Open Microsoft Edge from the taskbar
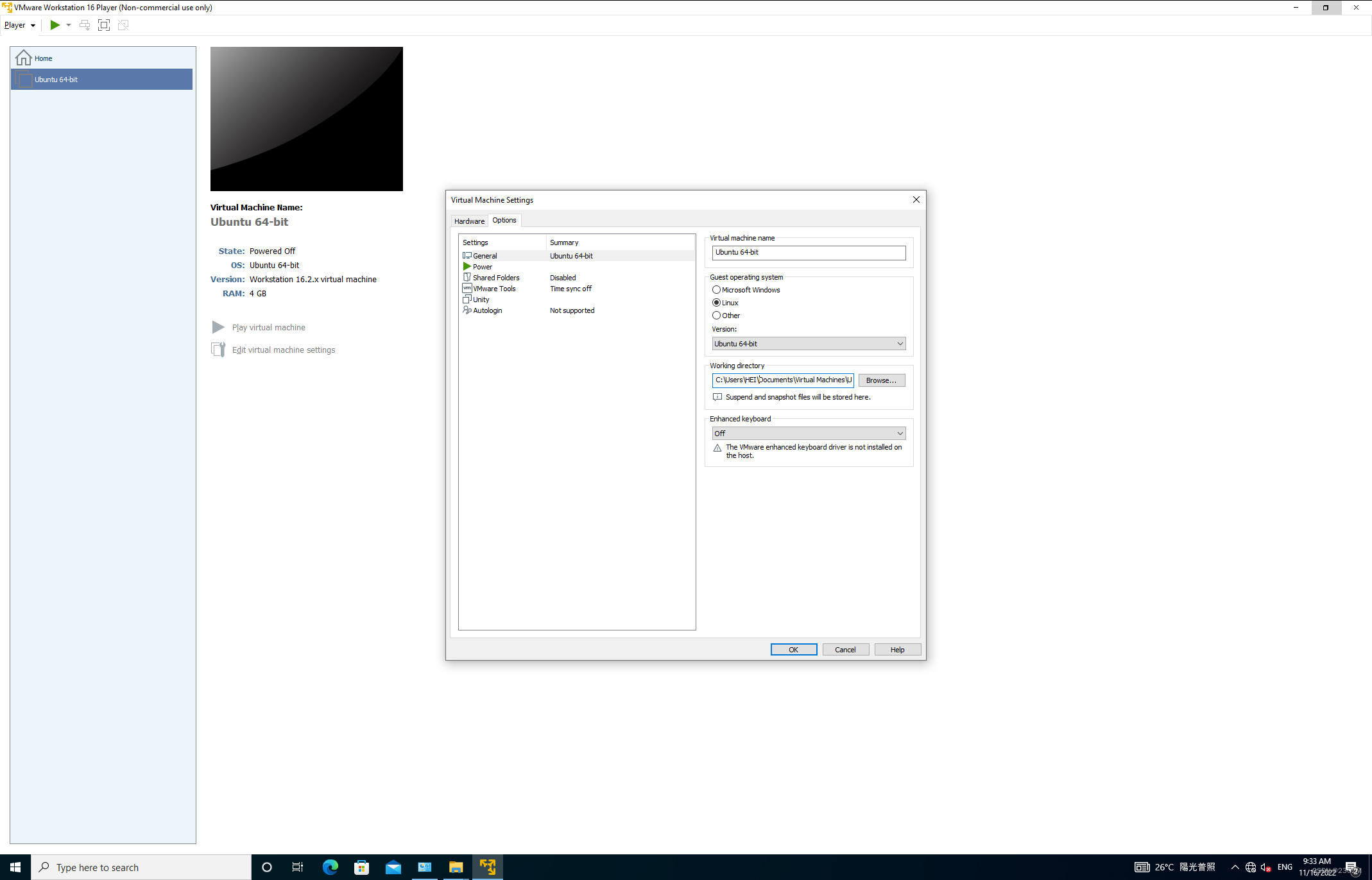Image resolution: width=1372 pixels, height=880 pixels. tap(330, 867)
